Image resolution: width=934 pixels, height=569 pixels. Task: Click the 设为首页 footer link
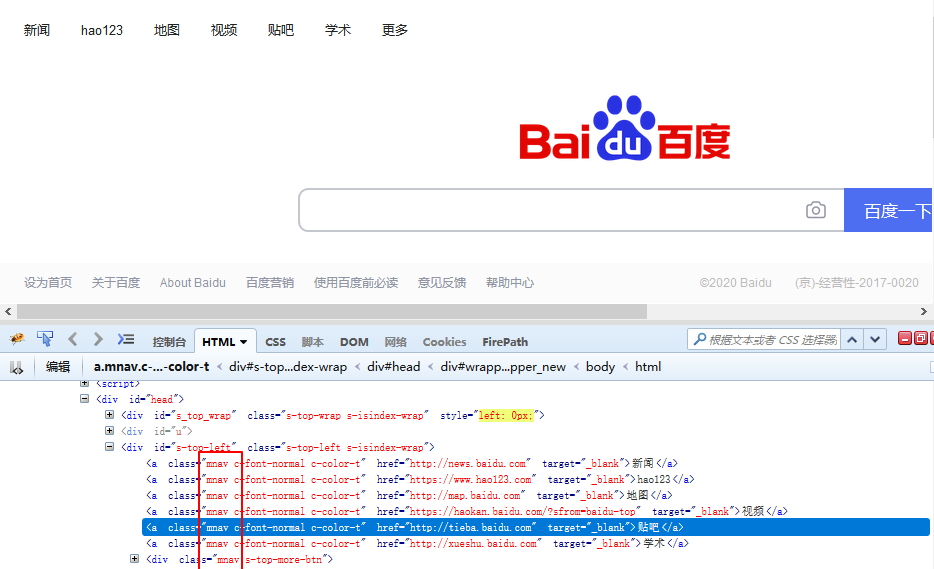[x=48, y=282]
